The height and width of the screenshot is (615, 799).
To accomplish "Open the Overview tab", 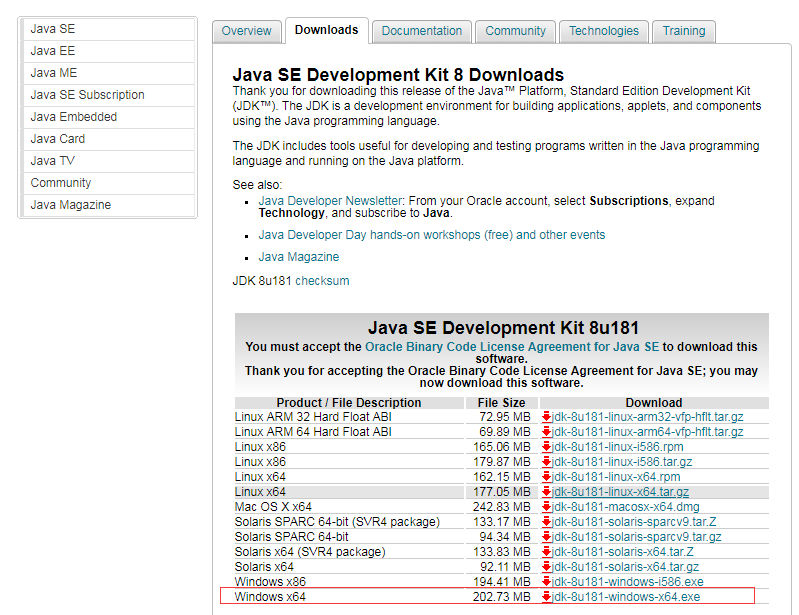I will coord(247,31).
